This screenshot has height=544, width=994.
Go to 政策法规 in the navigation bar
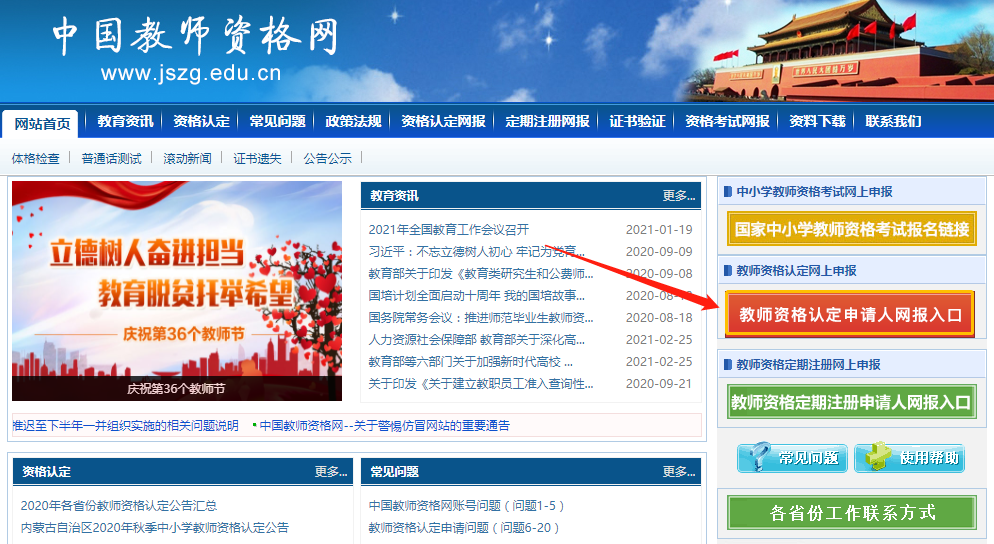point(353,121)
